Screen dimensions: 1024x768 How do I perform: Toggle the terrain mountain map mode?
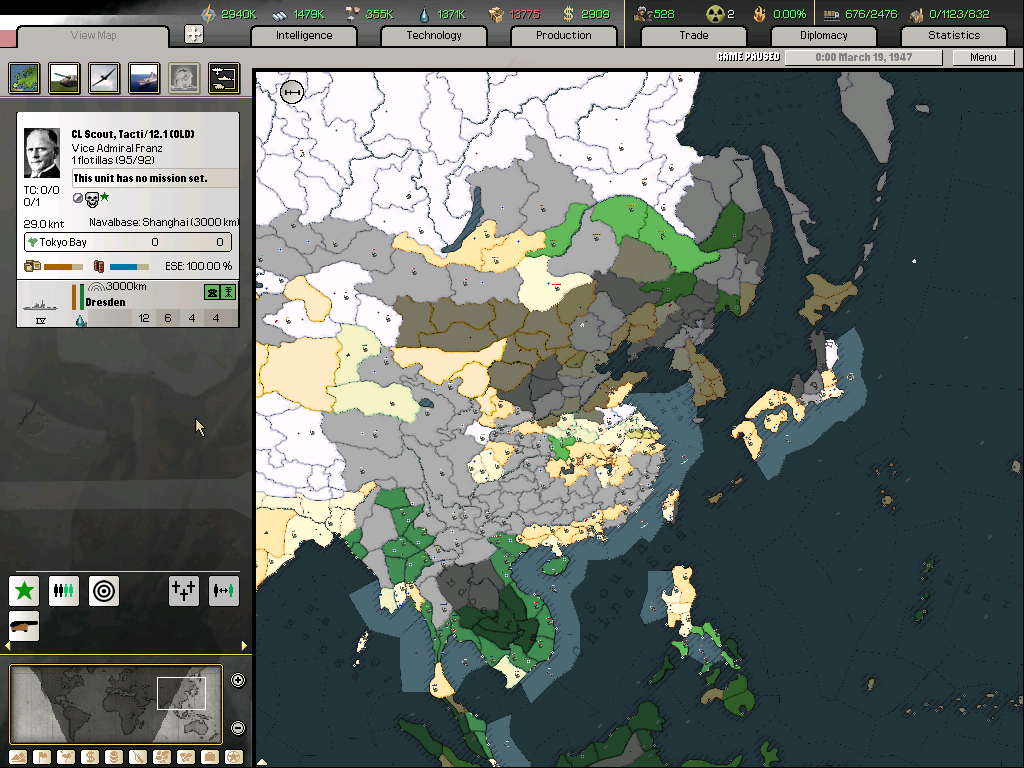tap(18, 757)
